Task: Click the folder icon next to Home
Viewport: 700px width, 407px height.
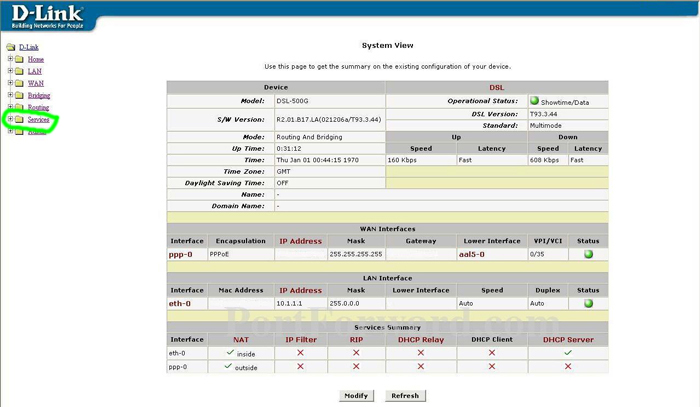Action: (19, 59)
